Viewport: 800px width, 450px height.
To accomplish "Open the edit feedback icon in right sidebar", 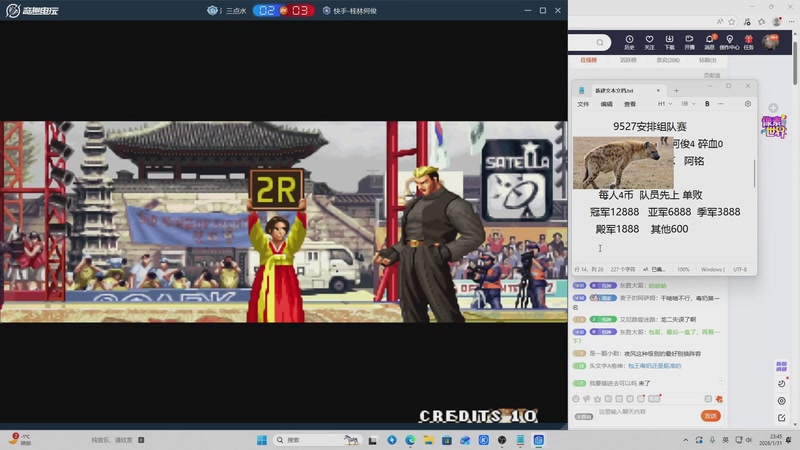I will point(782,418).
